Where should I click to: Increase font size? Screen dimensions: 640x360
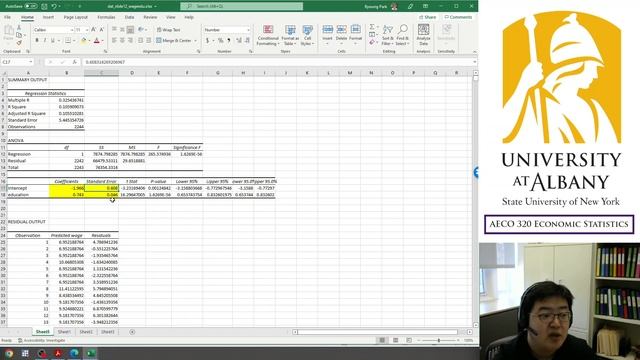(93, 30)
